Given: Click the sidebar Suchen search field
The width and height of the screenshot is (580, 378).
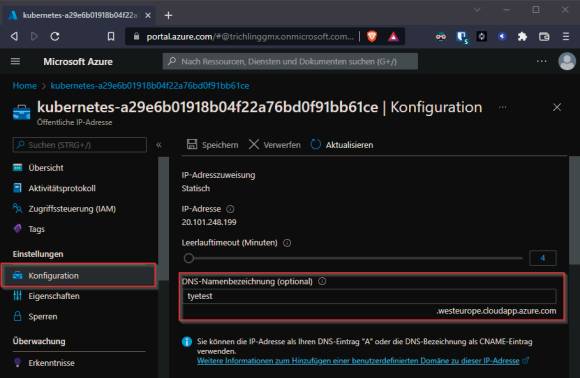Looking at the screenshot, I should pos(80,145).
